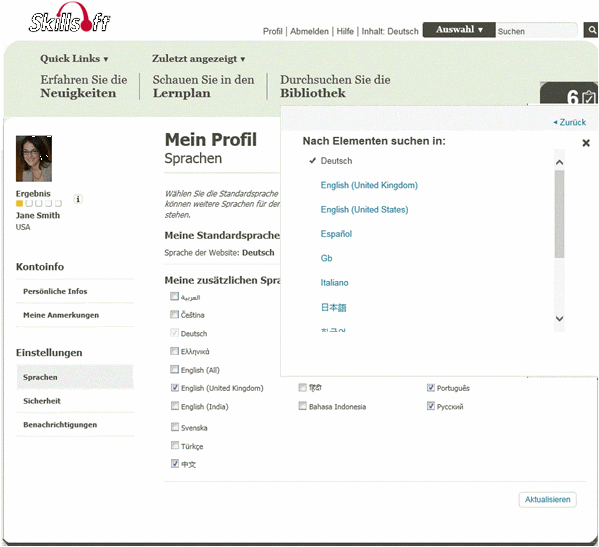The width and height of the screenshot is (599, 547).
Task: Click the Suchen search field
Action: click(537, 31)
